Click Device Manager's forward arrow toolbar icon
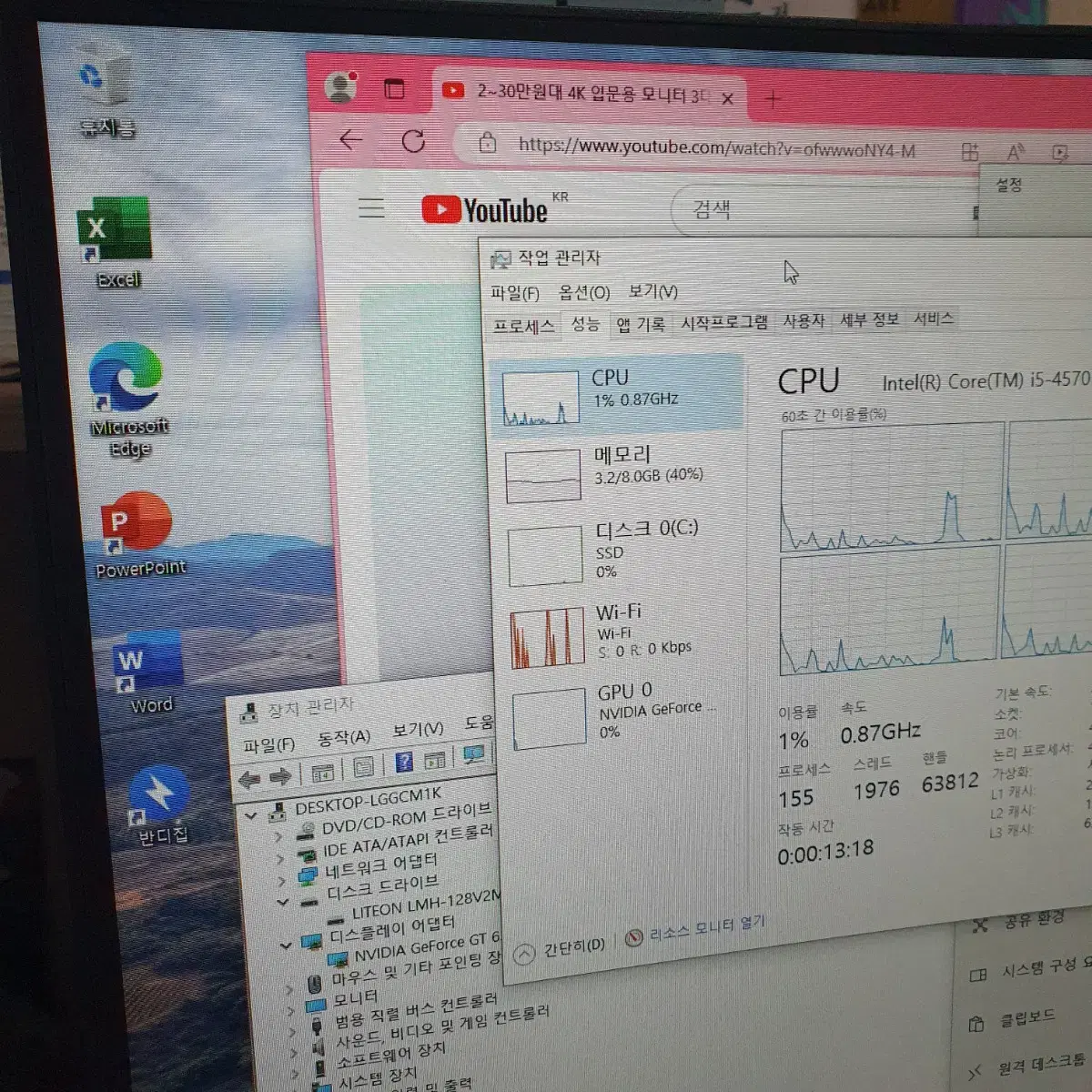1092x1092 pixels. click(x=281, y=776)
